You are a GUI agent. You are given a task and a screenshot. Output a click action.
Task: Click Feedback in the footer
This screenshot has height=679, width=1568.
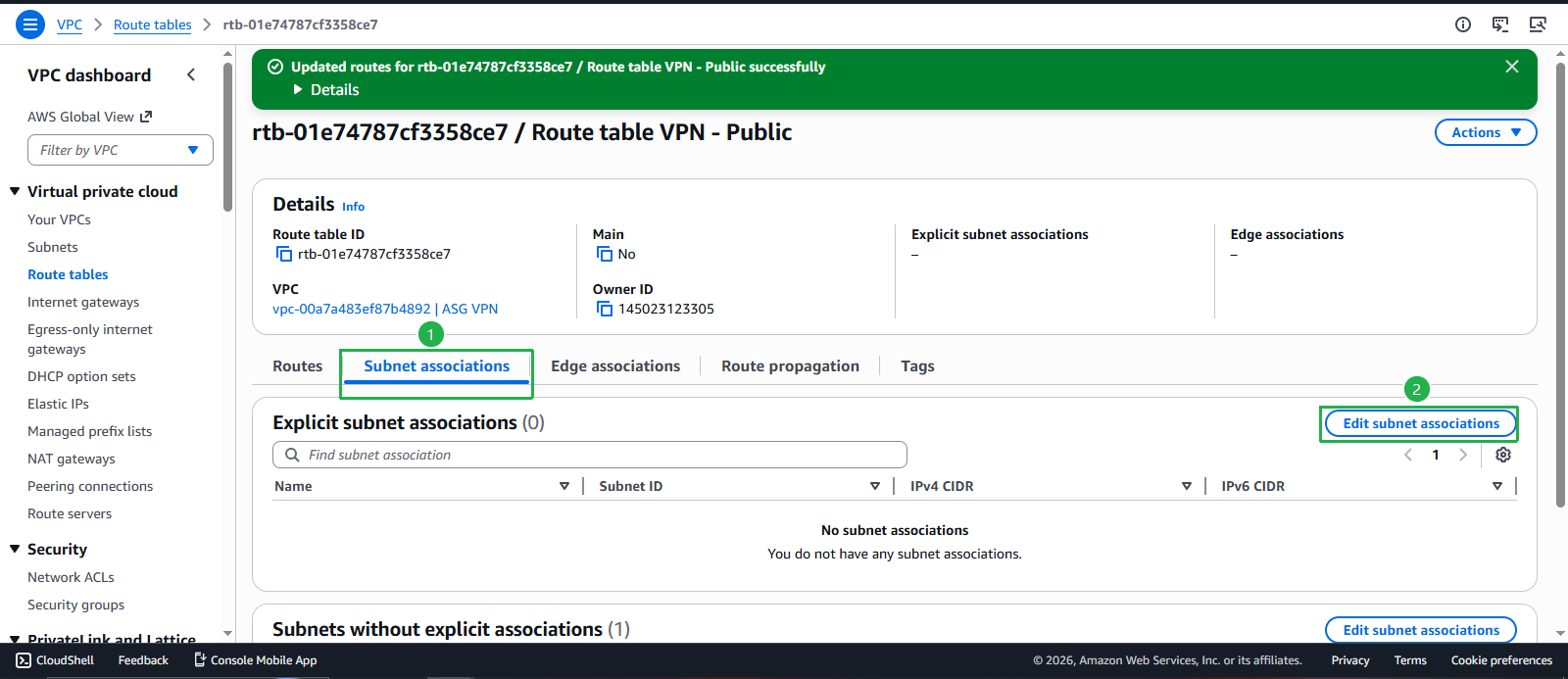click(143, 660)
